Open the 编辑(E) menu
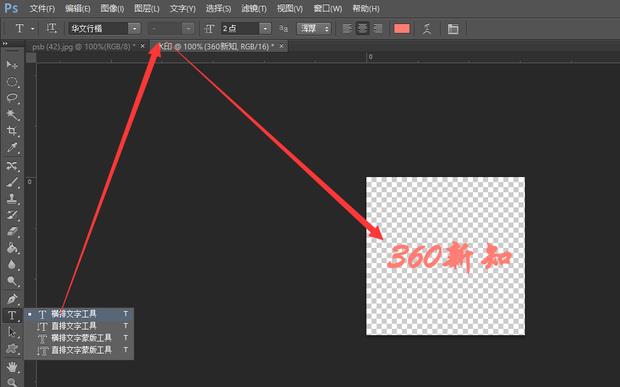620x387 pixels. point(78,8)
